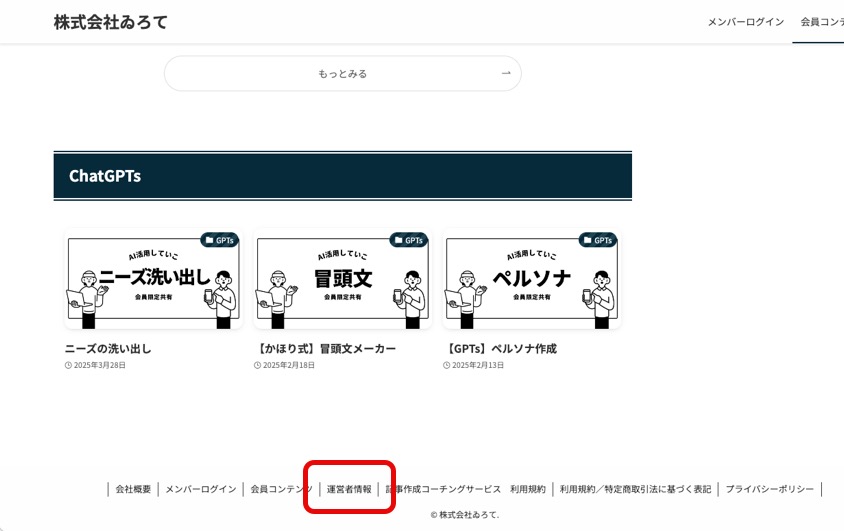Open the 【GPTs】ペルソナ作成 article title
Image resolution: width=844 pixels, height=531 pixels.
(x=500, y=349)
